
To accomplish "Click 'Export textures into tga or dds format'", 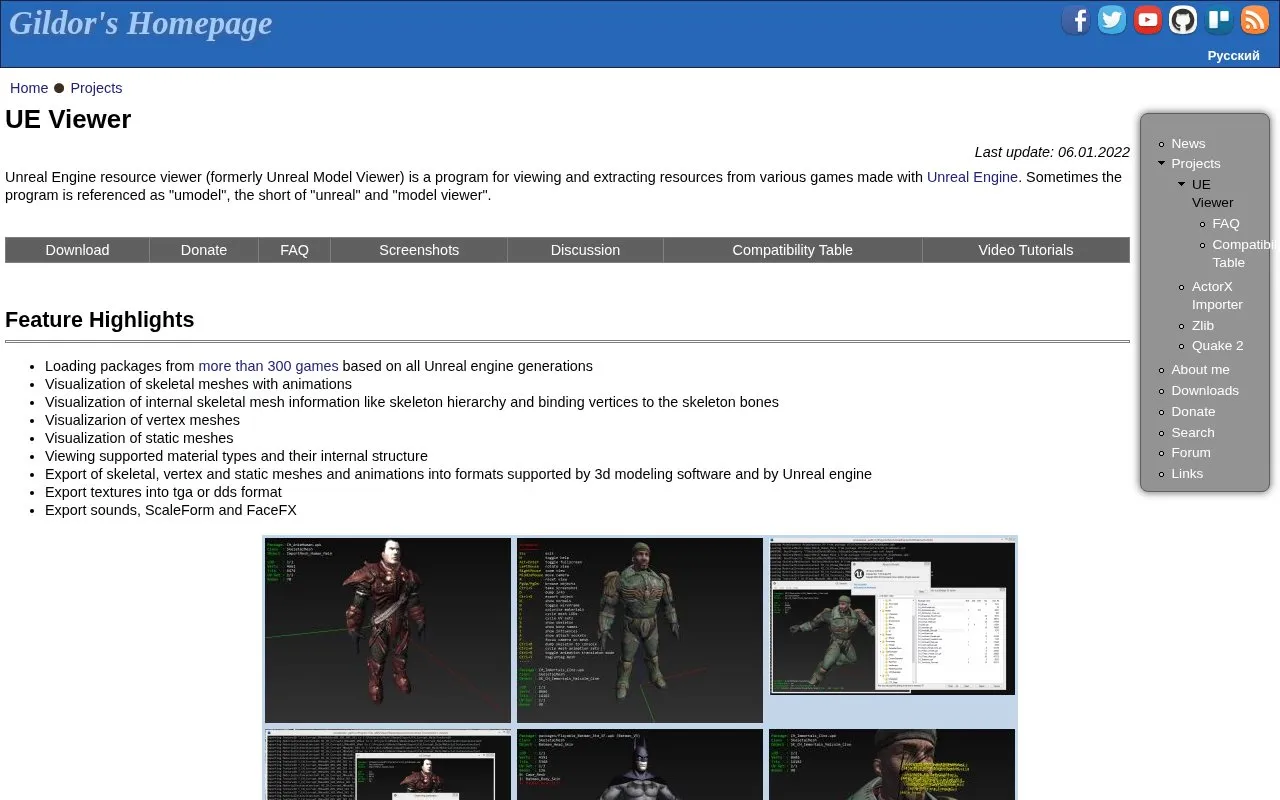I will 163,492.
